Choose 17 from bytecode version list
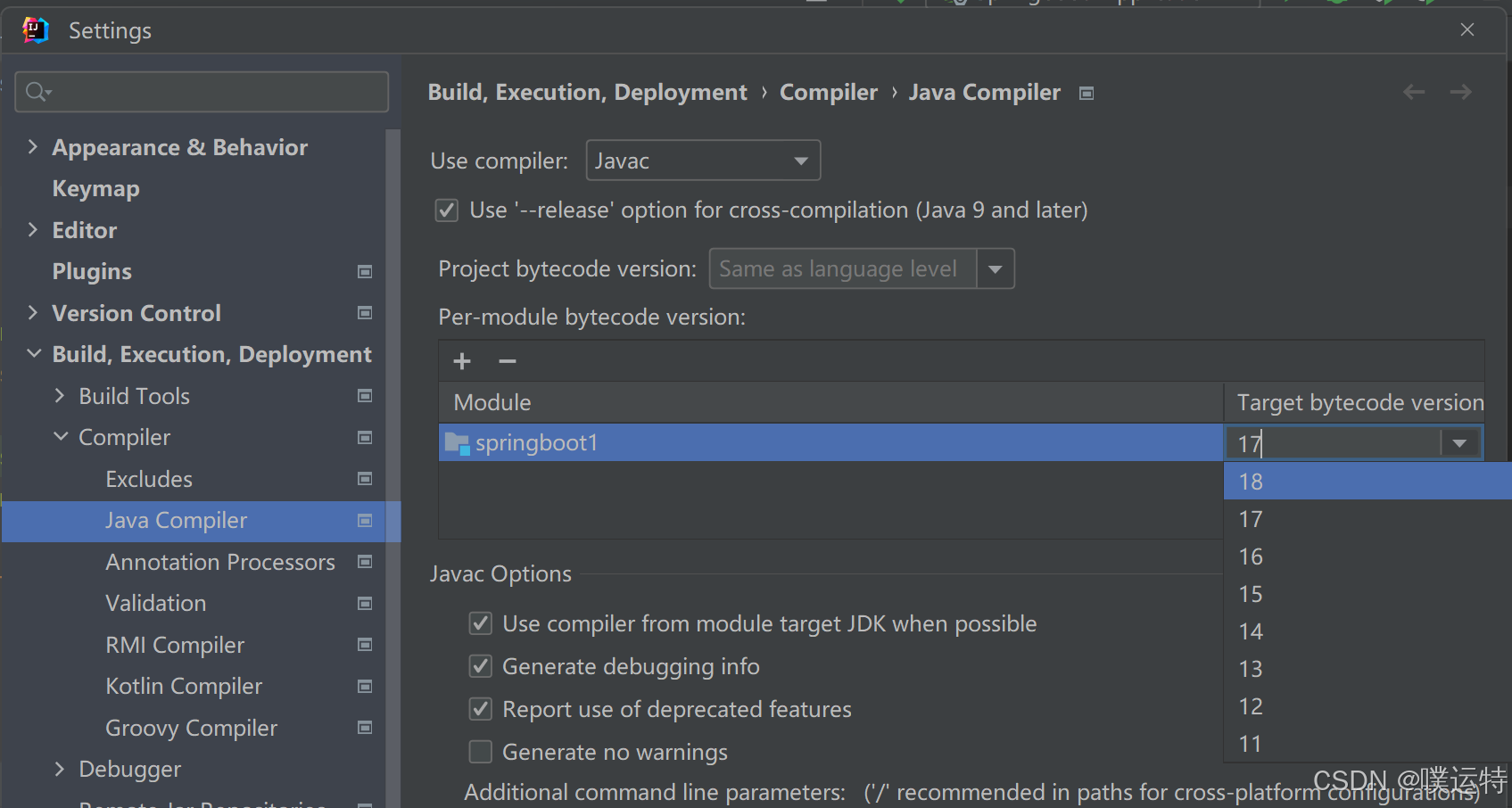This screenshot has width=1512, height=808. coord(1367,519)
